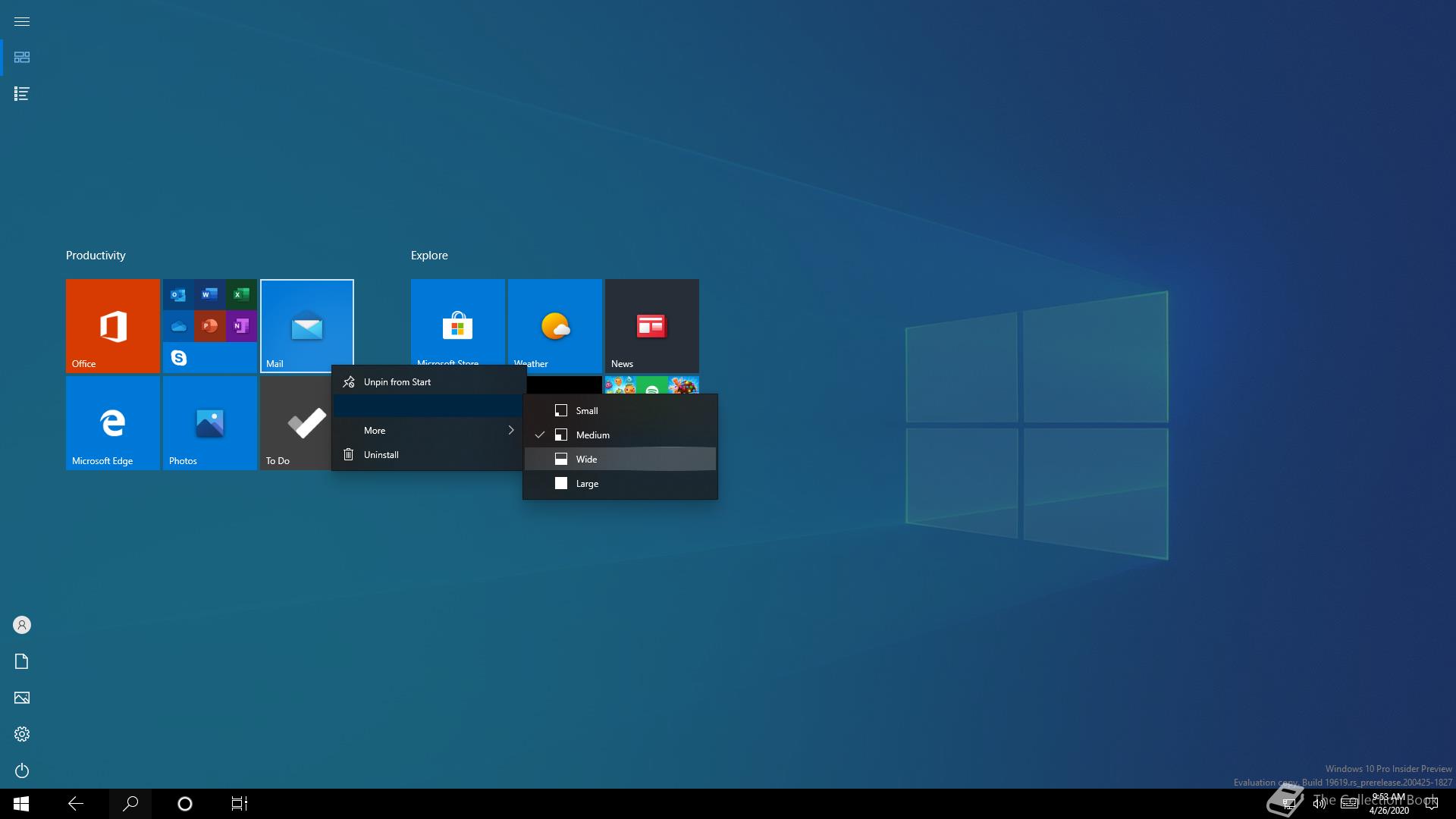The width and height of the screenshot is (1456, 819).
Task: Launch the Microsoft Edge tile
Action: tap(113, 423)
